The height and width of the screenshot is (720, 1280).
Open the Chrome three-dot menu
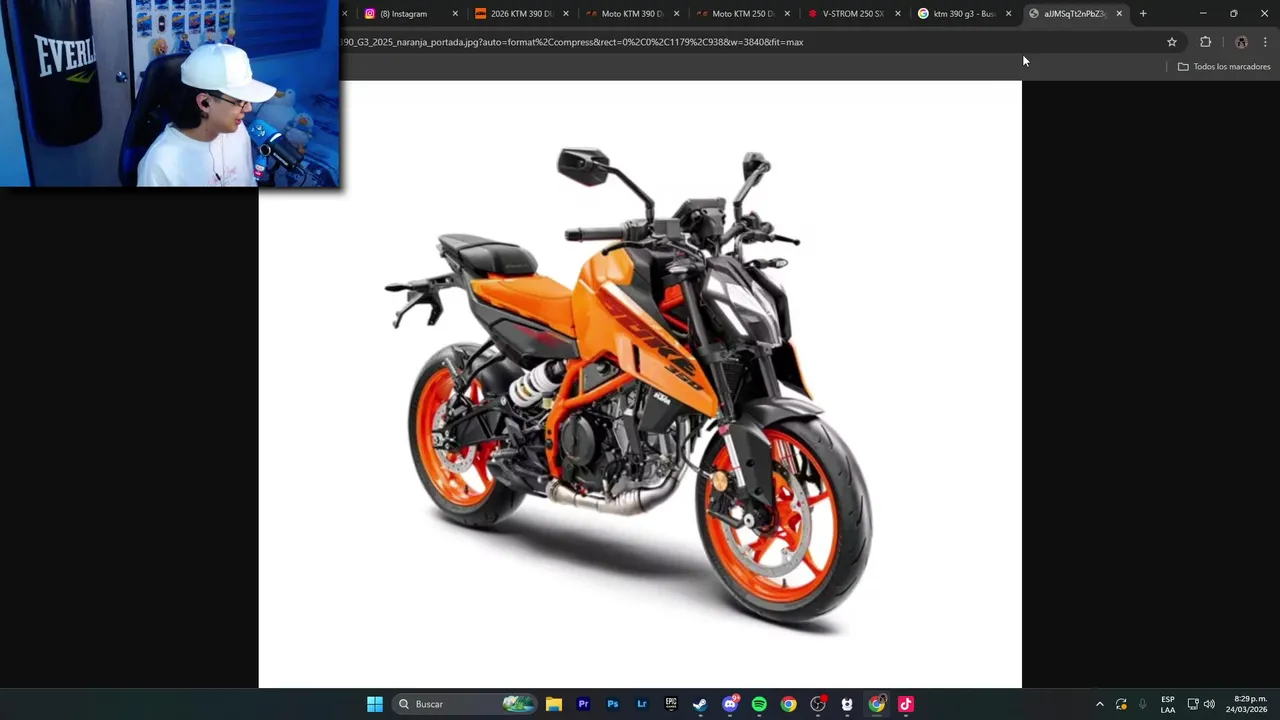1265,42
